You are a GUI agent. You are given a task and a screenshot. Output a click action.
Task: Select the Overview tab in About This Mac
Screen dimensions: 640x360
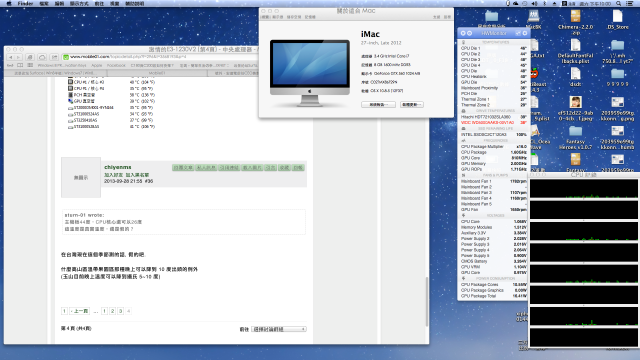tap(266, 17)
